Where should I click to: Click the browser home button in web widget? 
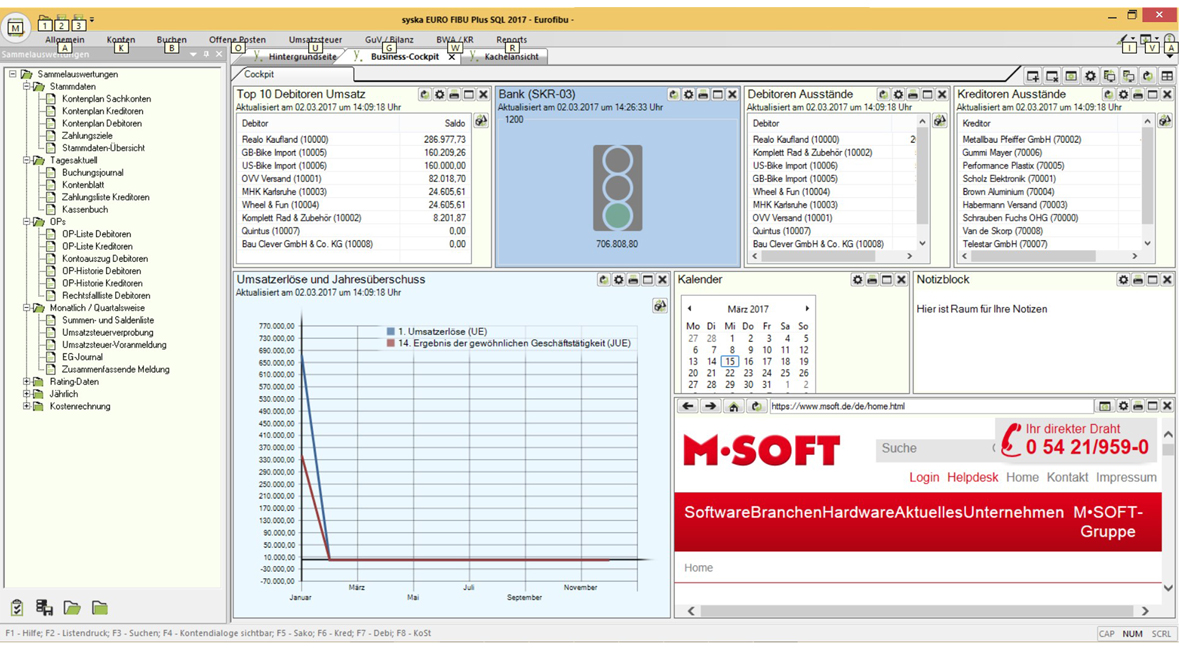pyautogui.click(x=733, y=407)
